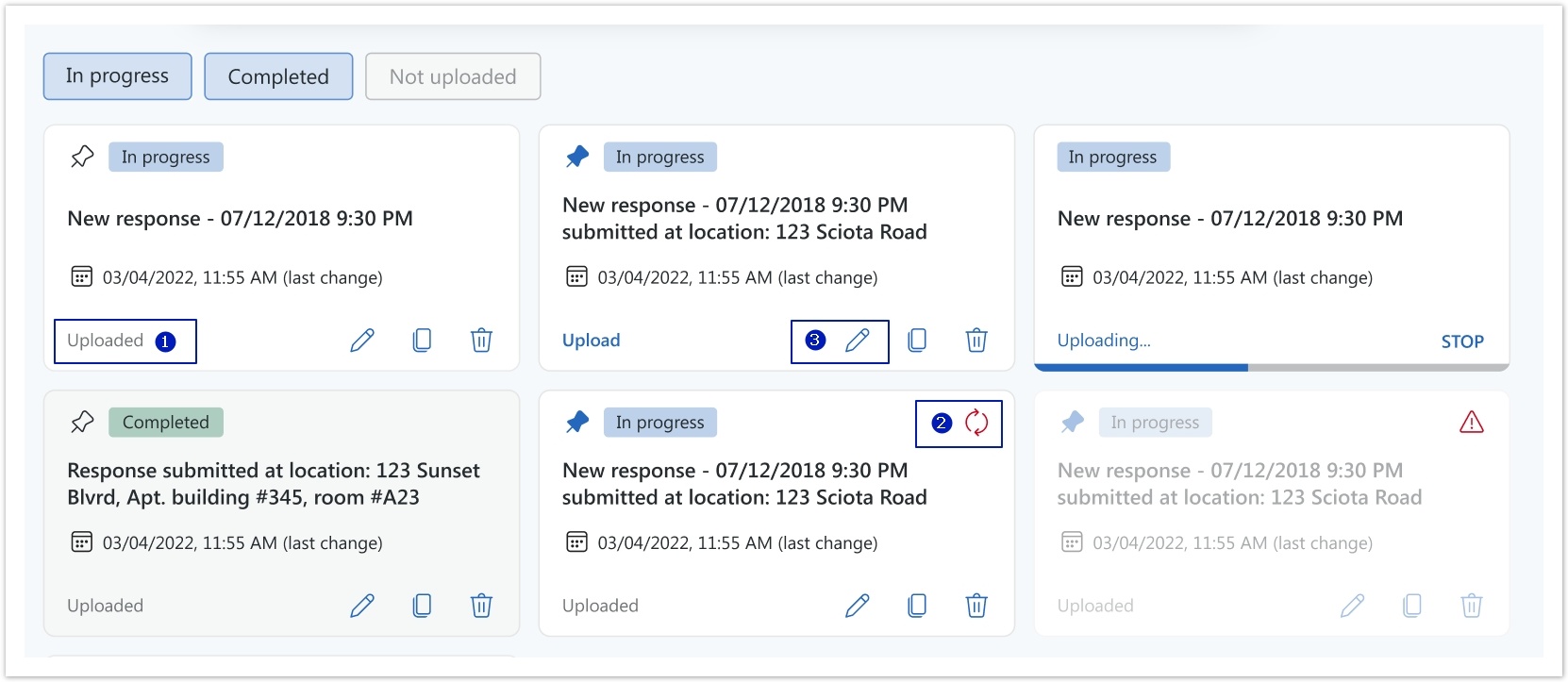Image resolution: width=1568 pixels, height=682 pixels.
Task: Pin the first In progress response card
Action: (x=82, y=157)
